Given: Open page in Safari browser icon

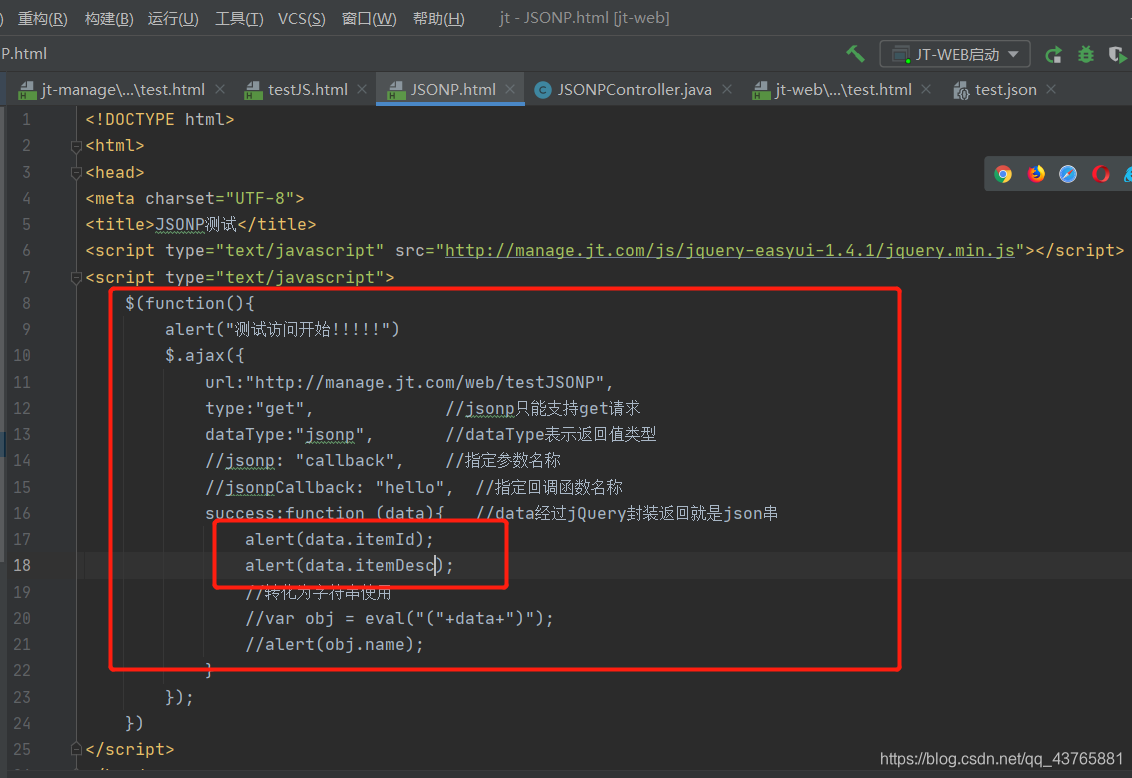Looking at the screenshot, I should point(1068,174).
